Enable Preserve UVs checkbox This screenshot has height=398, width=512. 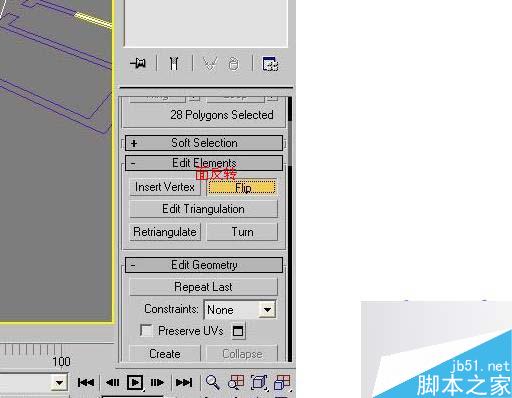pos(146,331)
